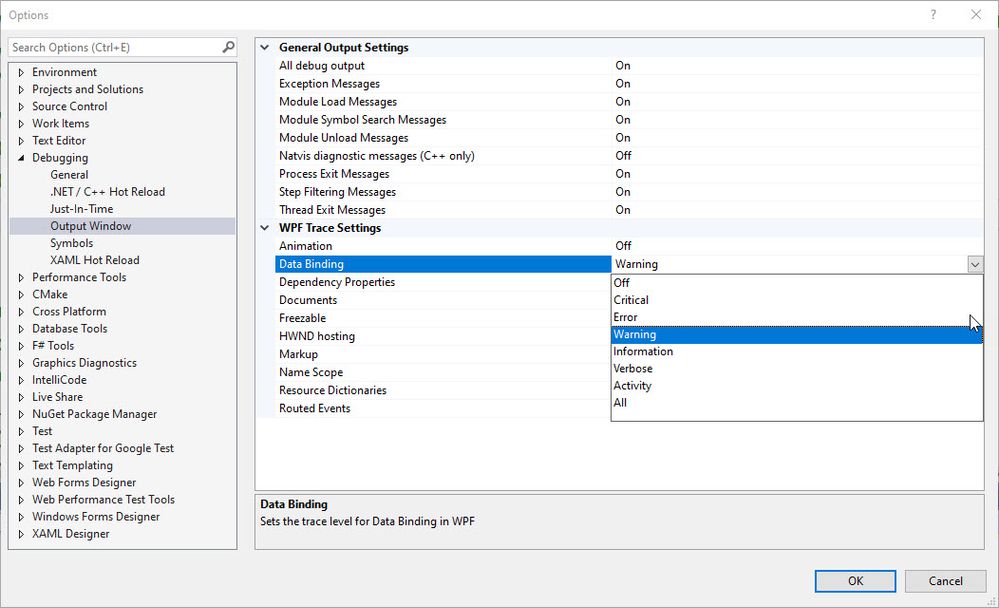This screenshot has width=999, height=608.
Task: Expand the Environment tree node
Action: coord(21,73)
